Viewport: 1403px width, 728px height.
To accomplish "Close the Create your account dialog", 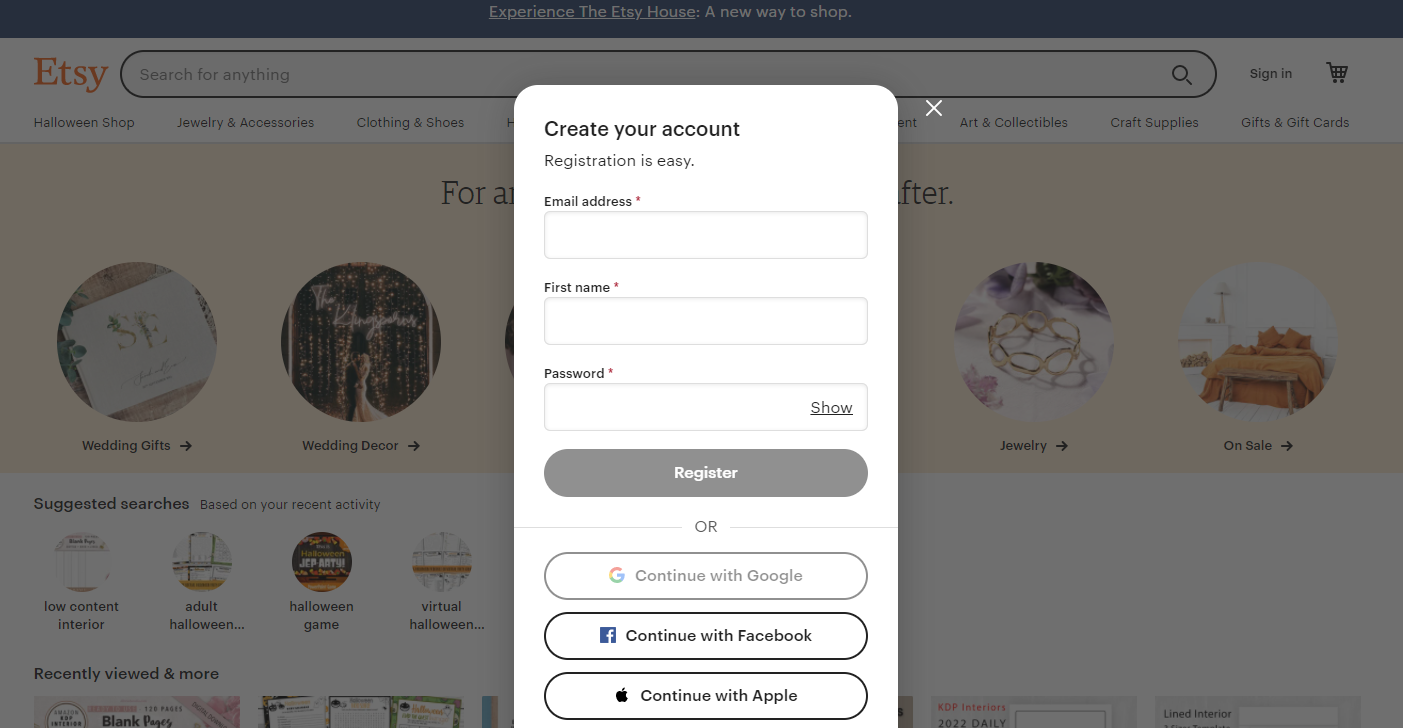I will click(934, 108).
